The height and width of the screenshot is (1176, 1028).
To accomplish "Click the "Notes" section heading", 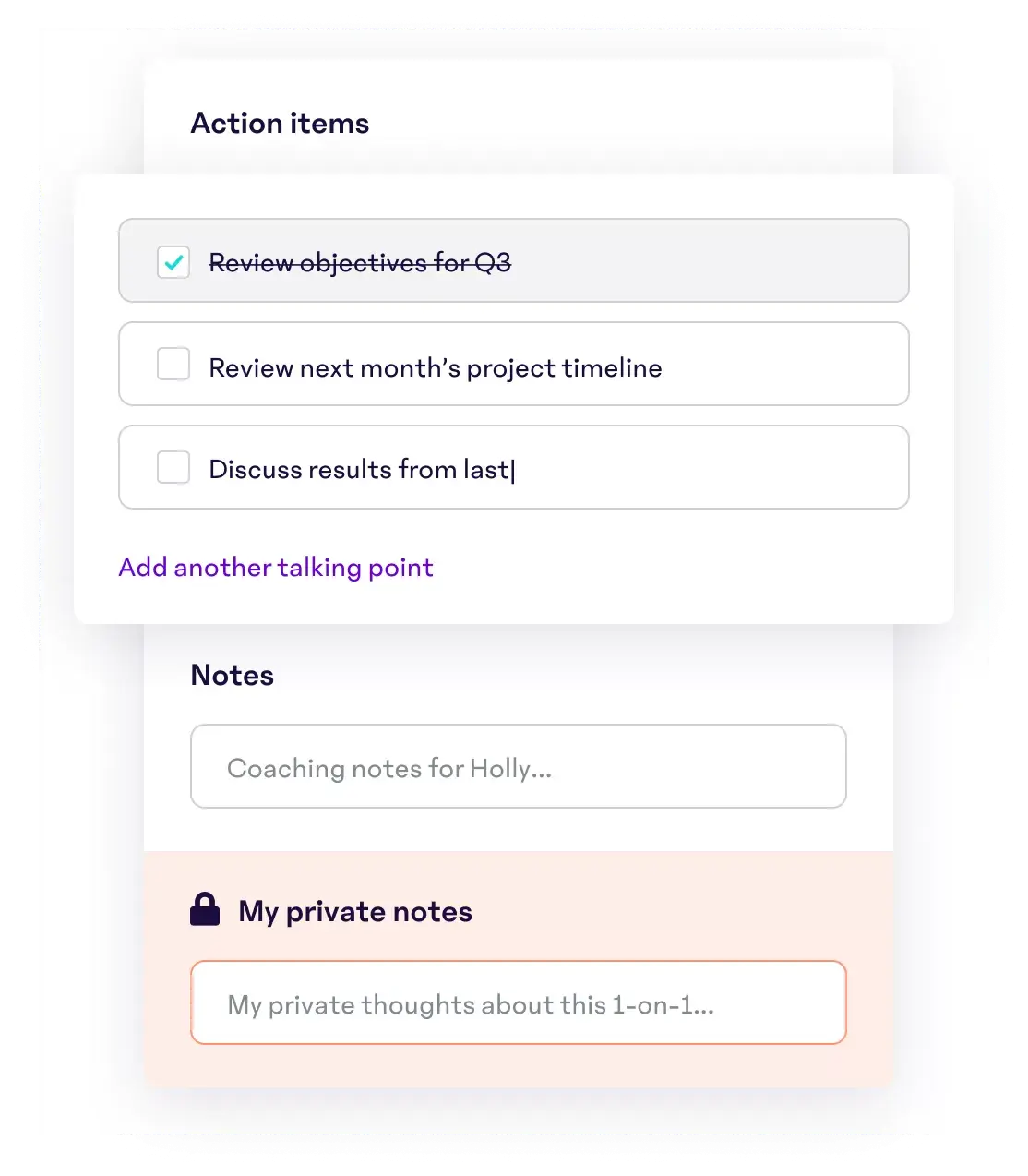I will (x=232, y=676).
